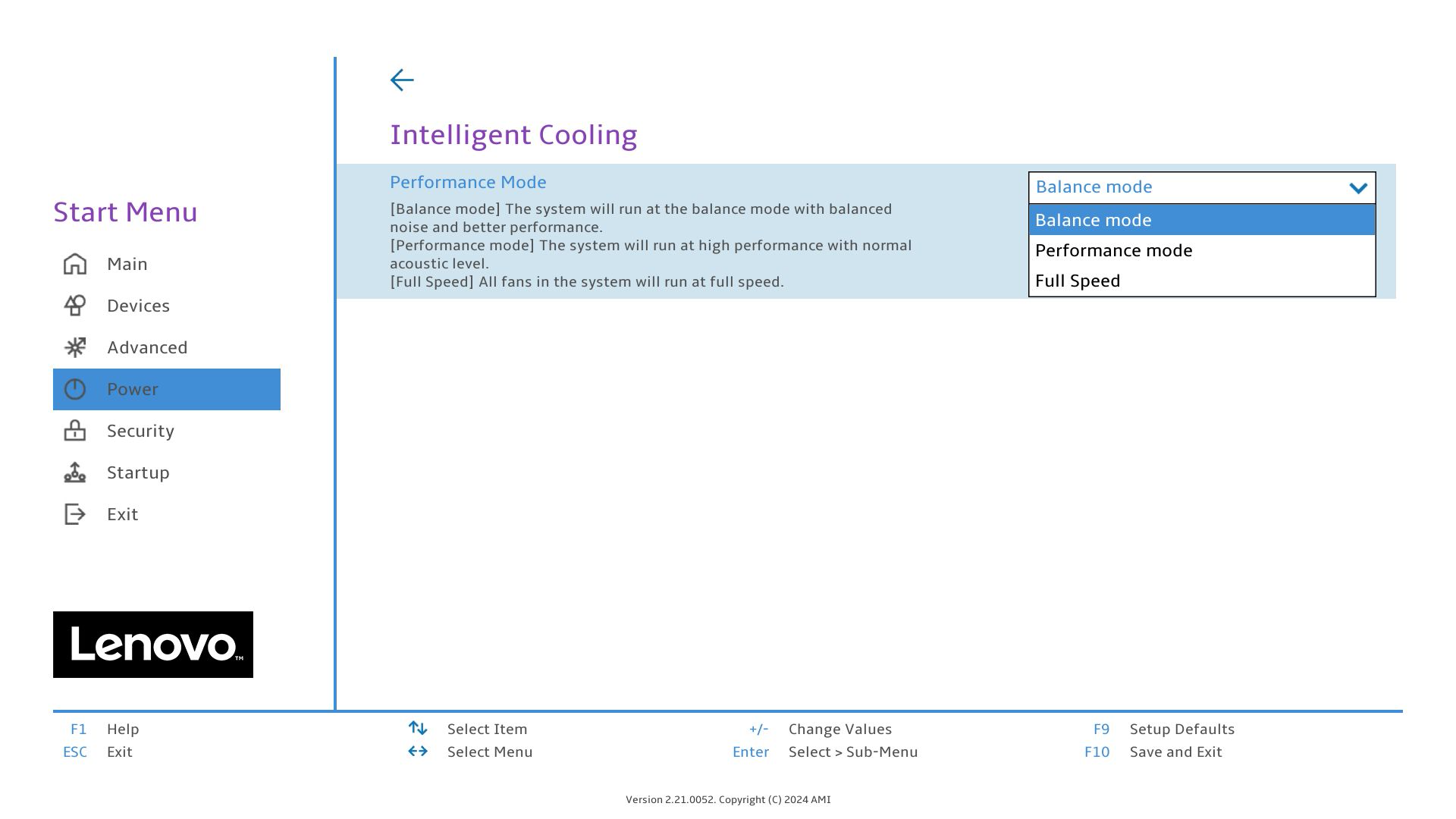Viewport: 1456px width, 819px height.
Task: Click the Power circle icon
Action: [x=75, y=389]
